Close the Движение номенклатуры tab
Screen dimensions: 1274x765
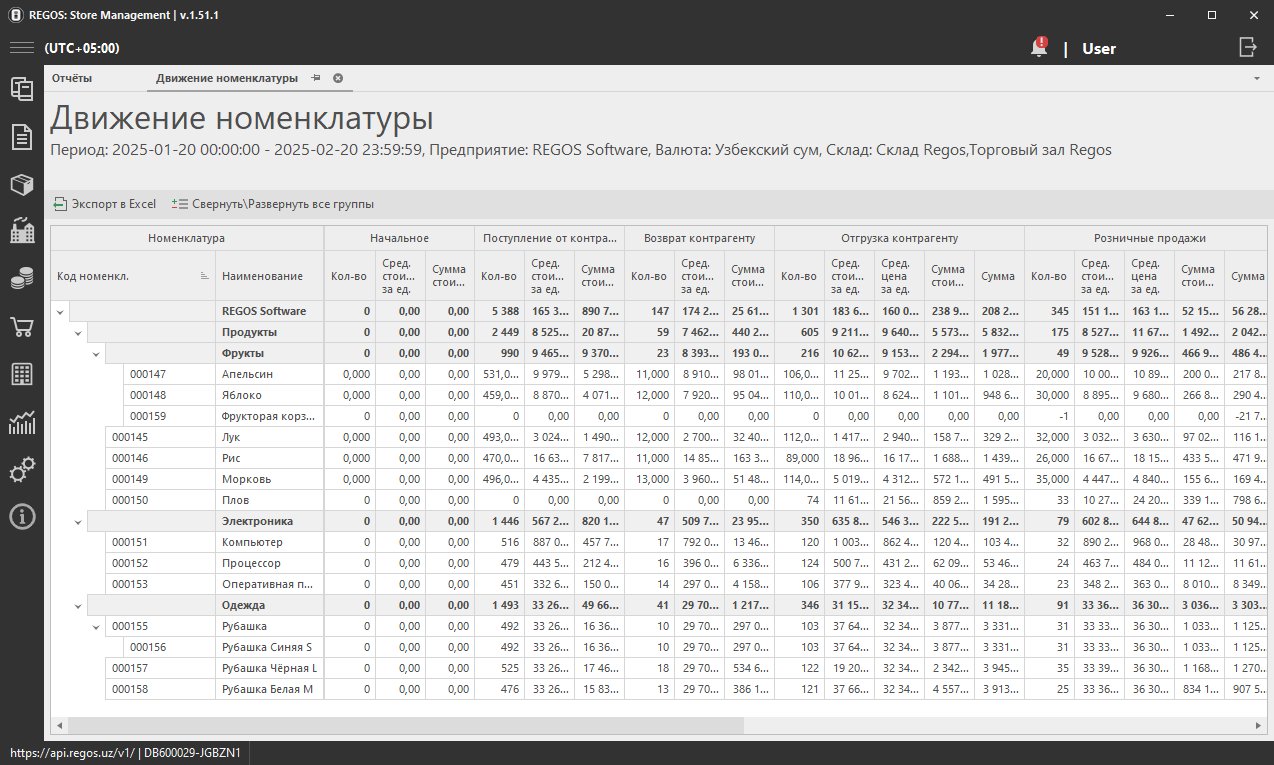click(x=338, y=78)
